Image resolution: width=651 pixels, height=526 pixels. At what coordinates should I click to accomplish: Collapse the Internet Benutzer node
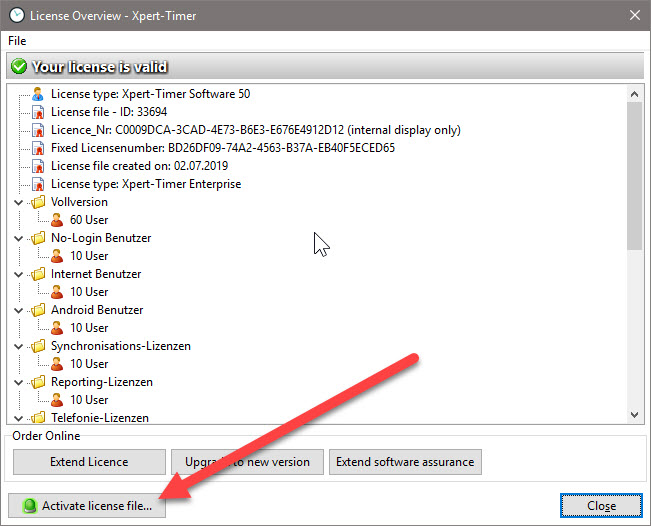19,274
